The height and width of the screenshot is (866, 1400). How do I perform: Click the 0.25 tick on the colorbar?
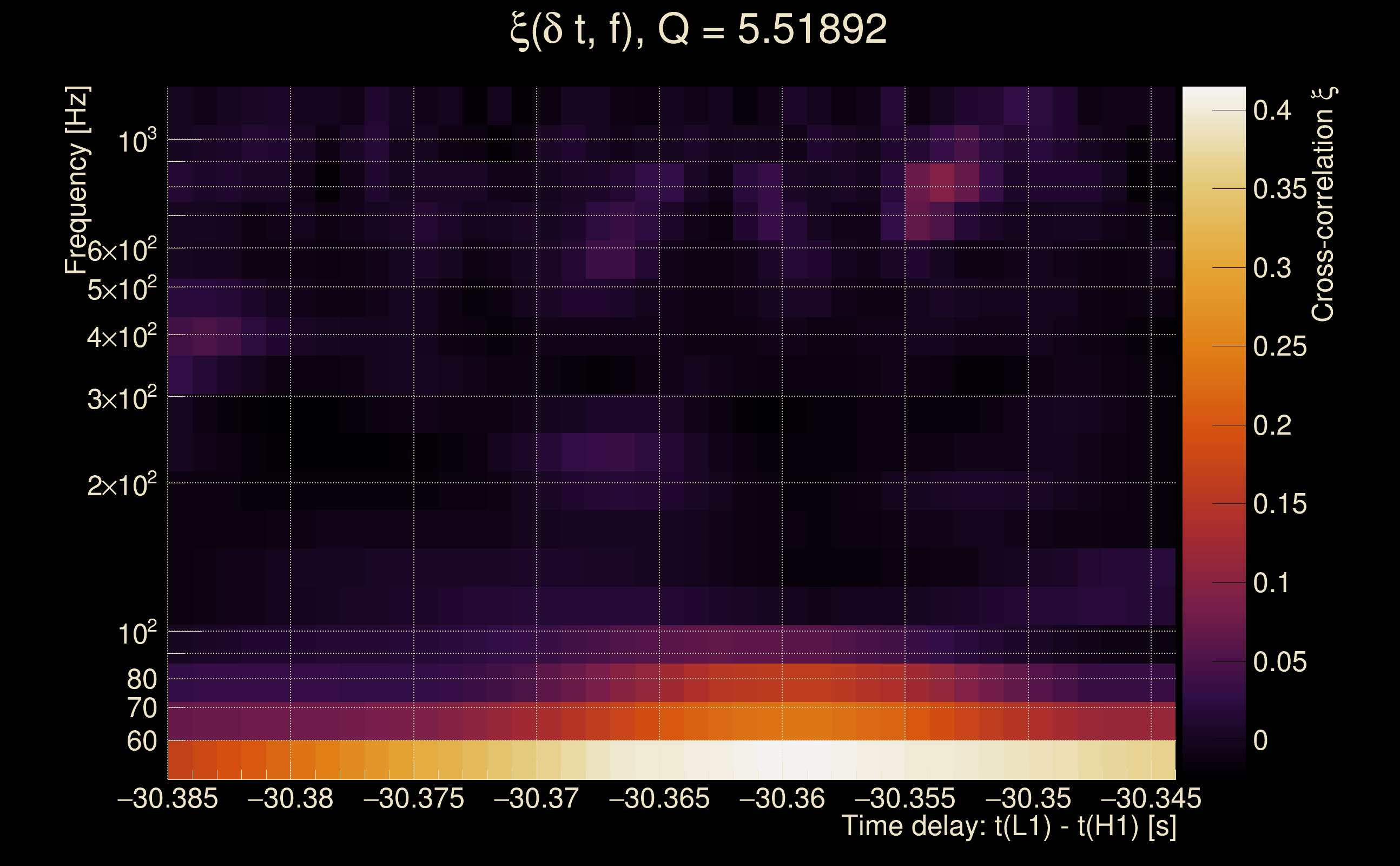click(x=1280, y=346)
